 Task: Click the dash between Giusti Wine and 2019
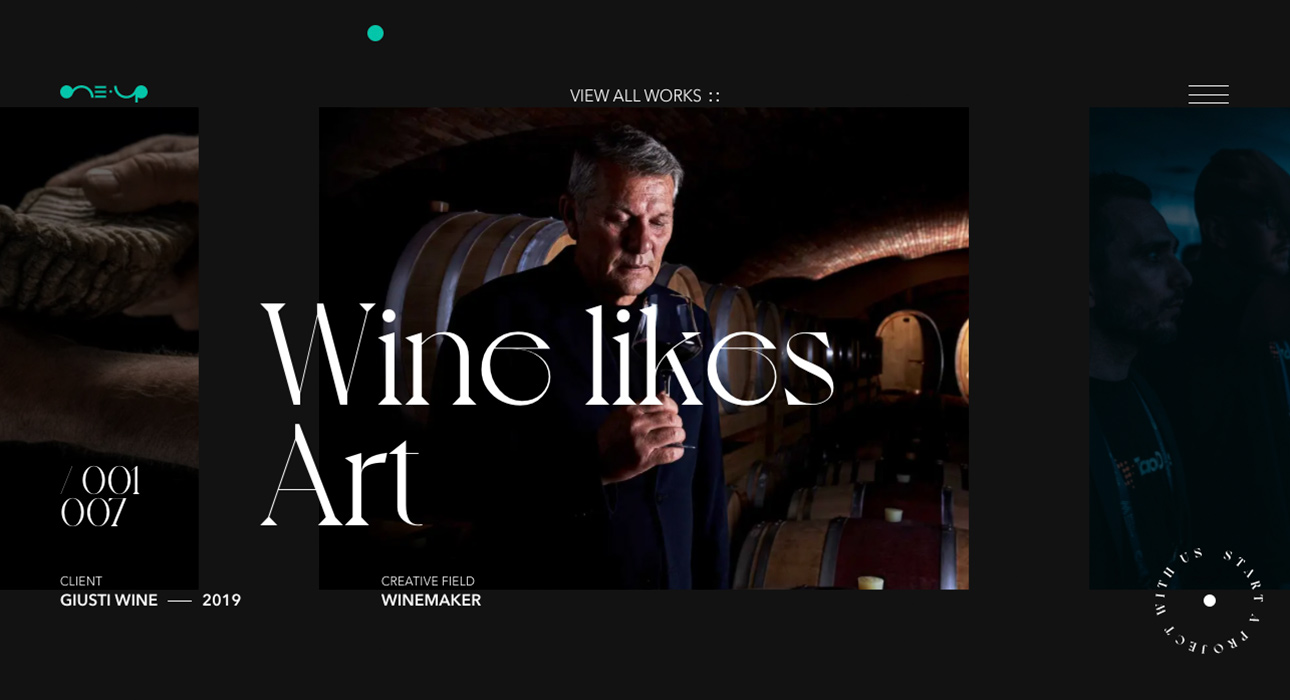pyautogui.click(x=180, y=601)
